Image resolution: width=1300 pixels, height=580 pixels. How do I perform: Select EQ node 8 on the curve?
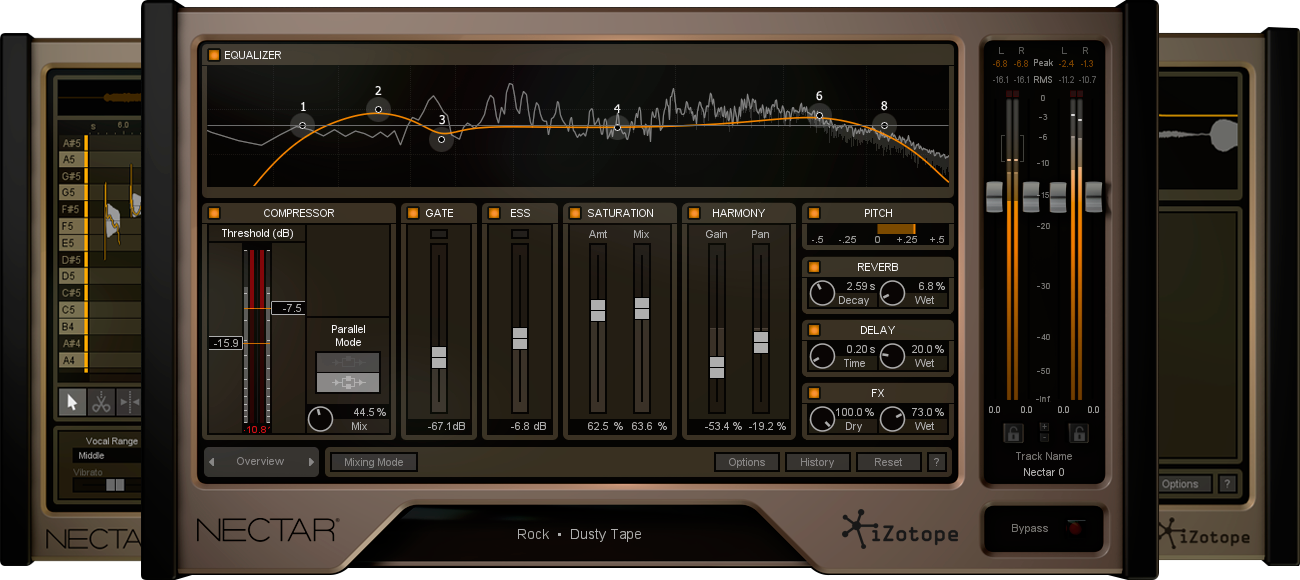click(883, 125)
